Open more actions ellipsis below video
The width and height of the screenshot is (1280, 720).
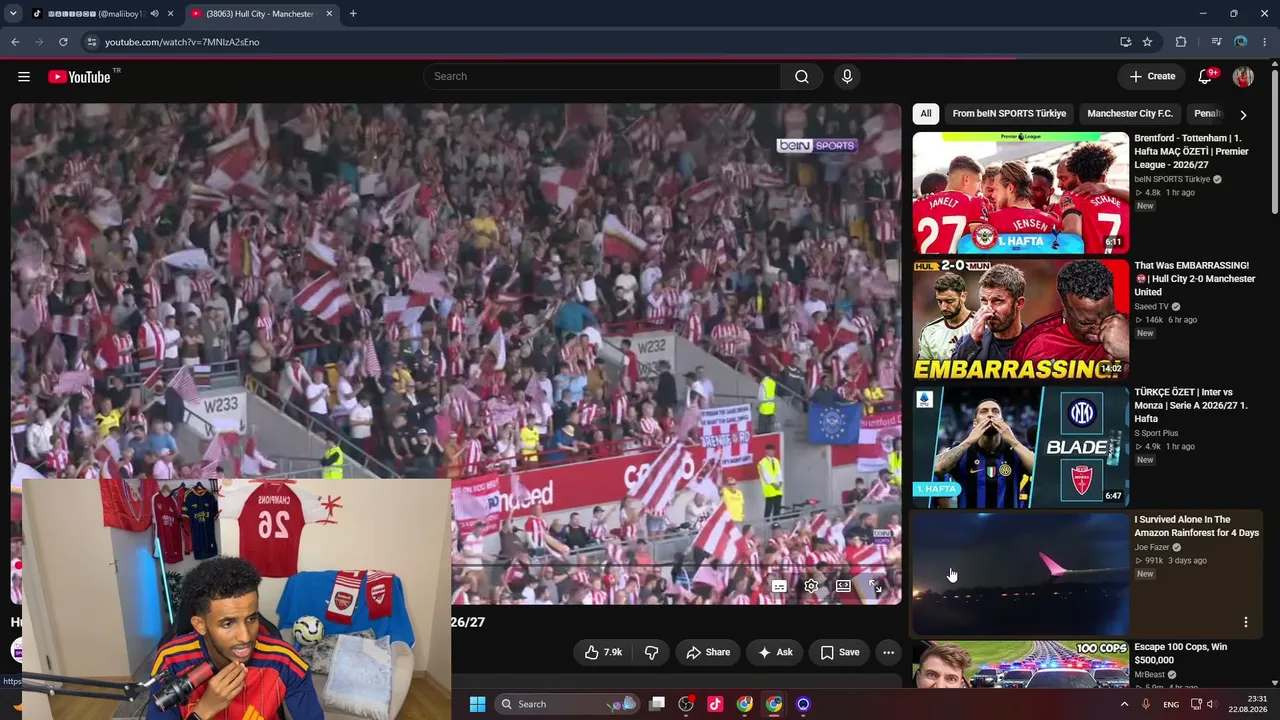pyautogui.click(x=888, y=652)
